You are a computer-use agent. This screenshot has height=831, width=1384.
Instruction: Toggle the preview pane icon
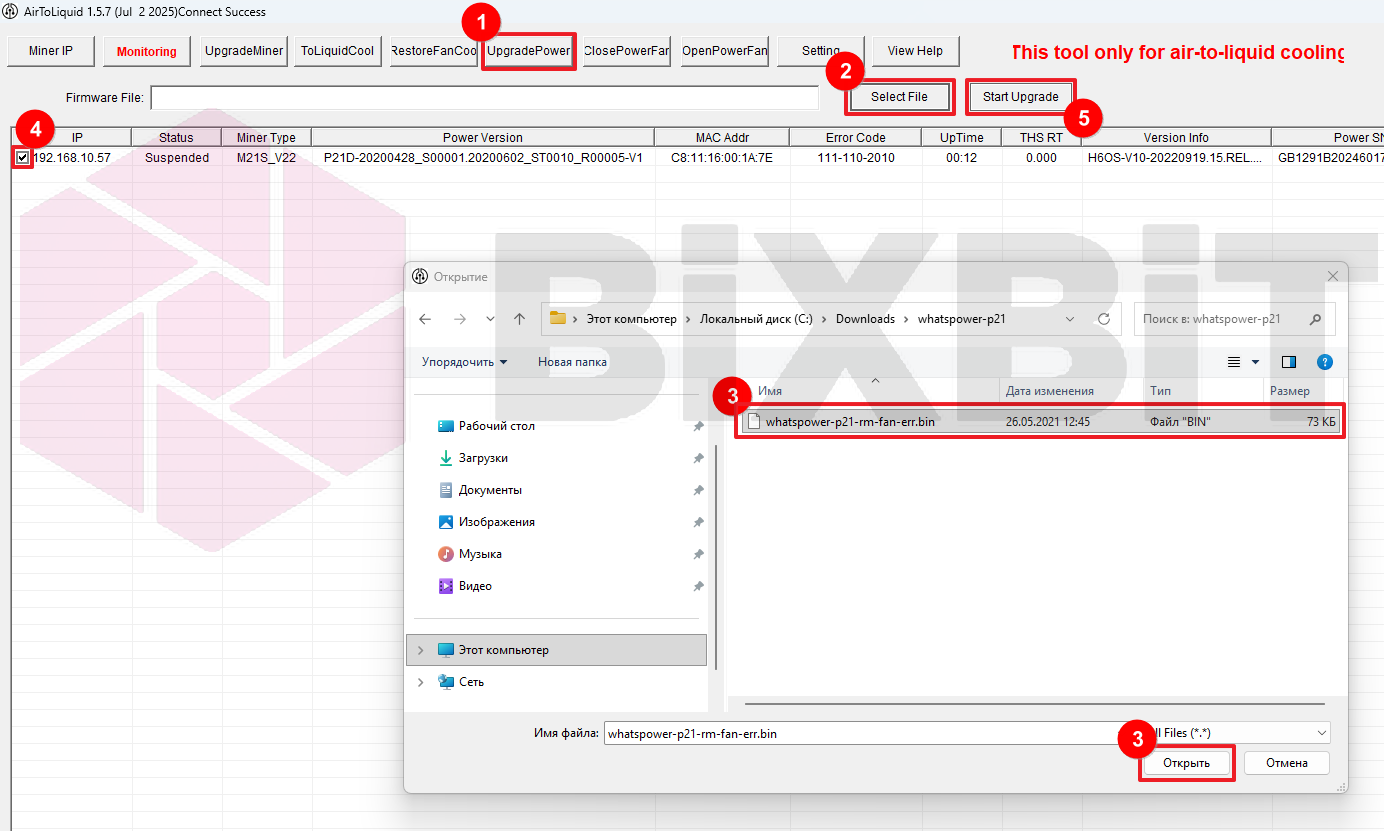pyautogui.click(x=1289, y=362)
